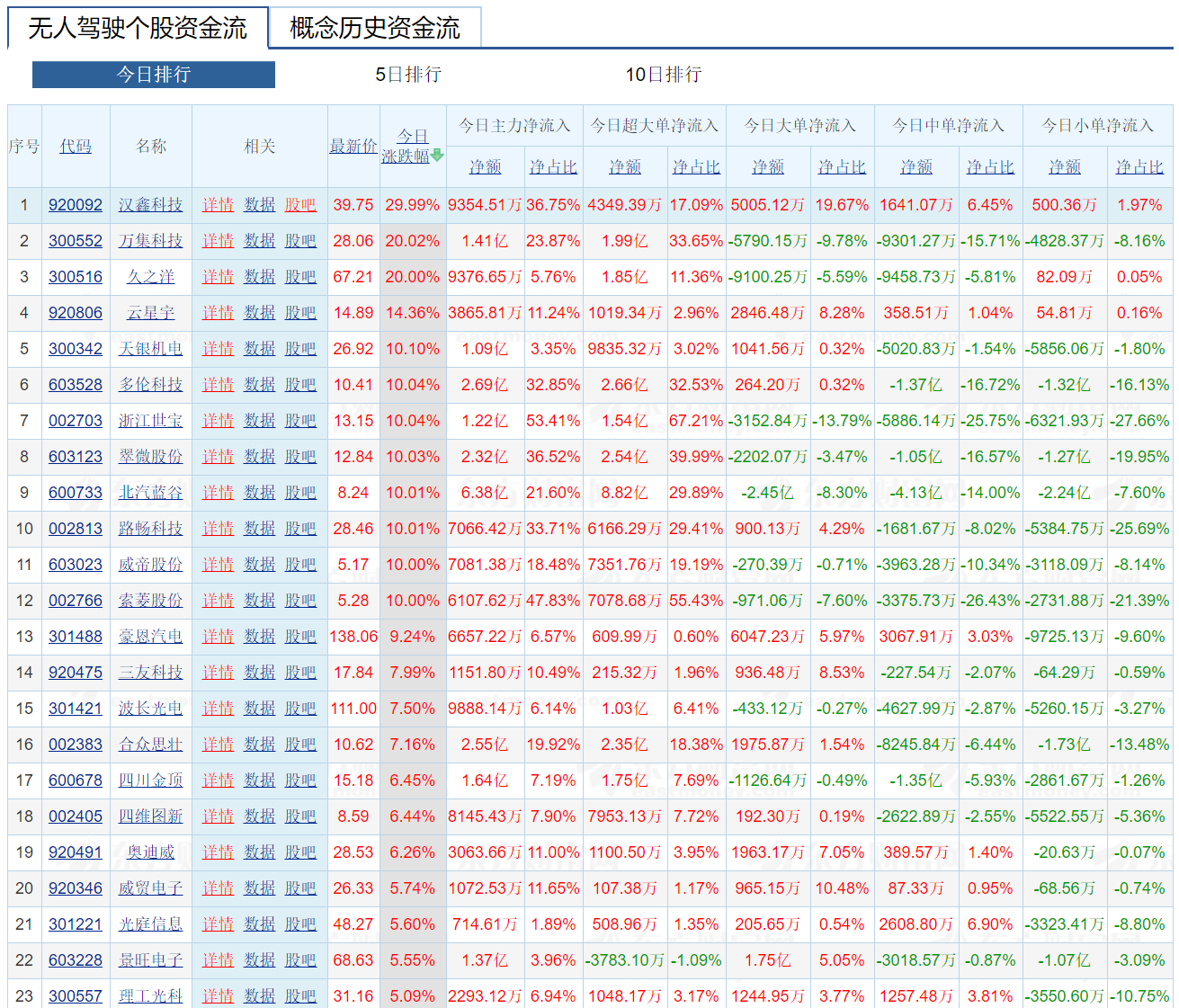Image resolution: width=1179 pixels, height=1008 pixels.
Task: Open 万集科技 stock name link
Action: (151, 241)
